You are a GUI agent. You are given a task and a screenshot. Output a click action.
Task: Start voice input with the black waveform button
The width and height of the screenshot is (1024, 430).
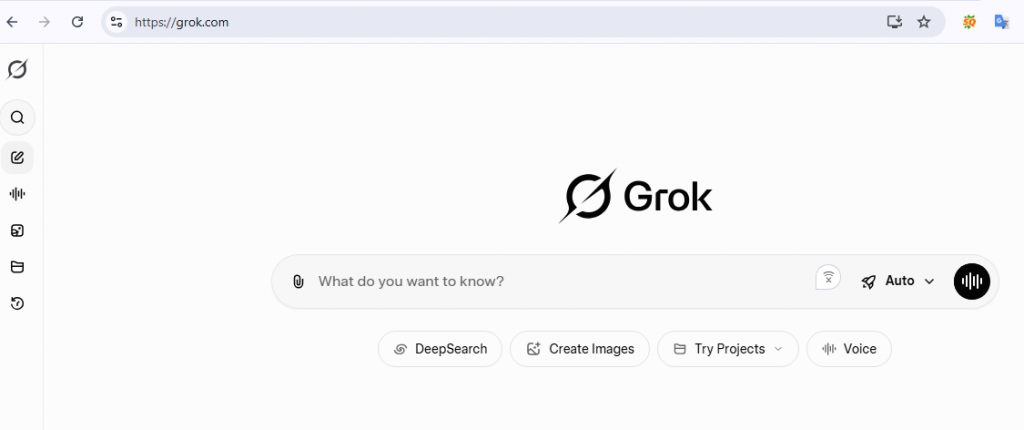pos(971,281)
